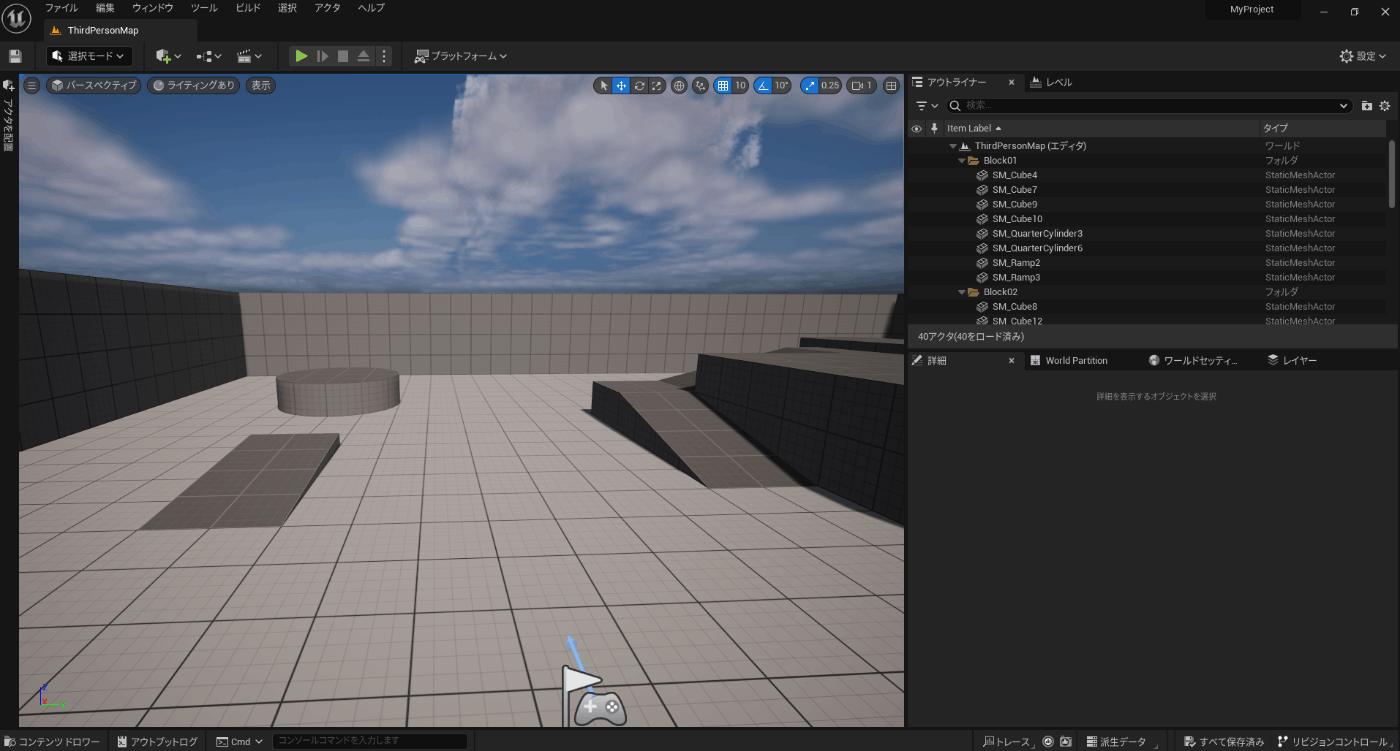Activate the scale gizmo tool
The height and width of the screenshot is (751, 1400).
(657, 86)
